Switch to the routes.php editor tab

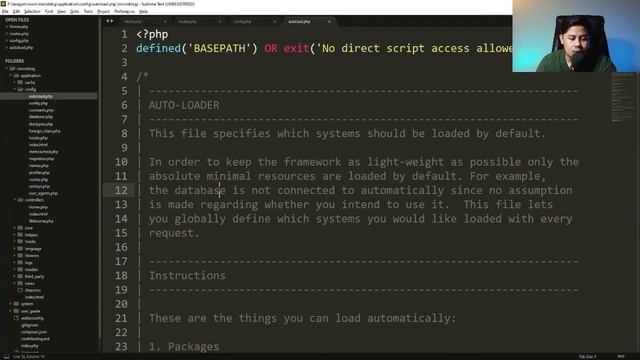[x=188, y=22]
